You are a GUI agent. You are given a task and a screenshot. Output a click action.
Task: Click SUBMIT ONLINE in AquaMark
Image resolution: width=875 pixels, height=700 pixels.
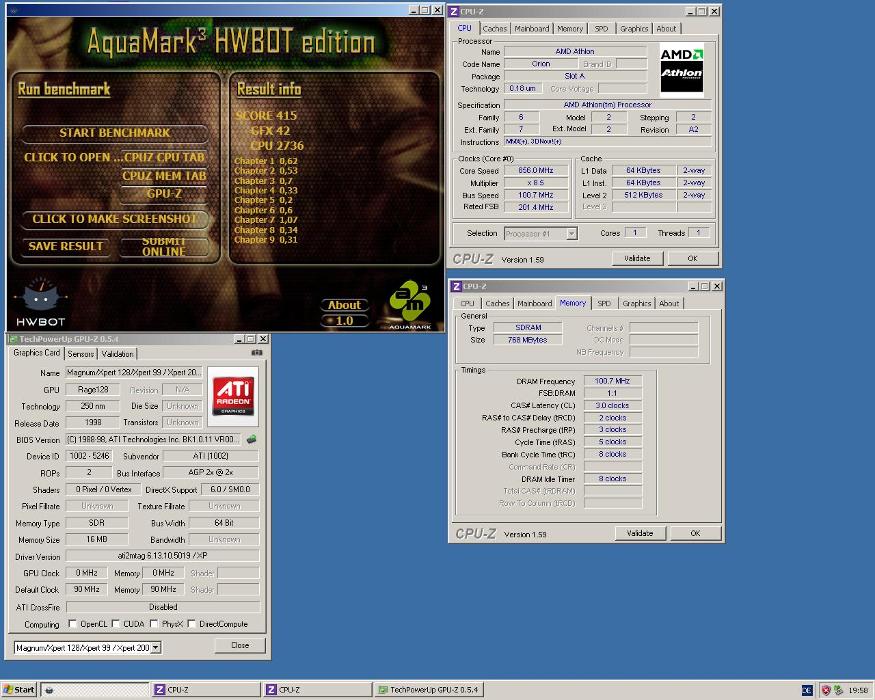click(164, 246)
